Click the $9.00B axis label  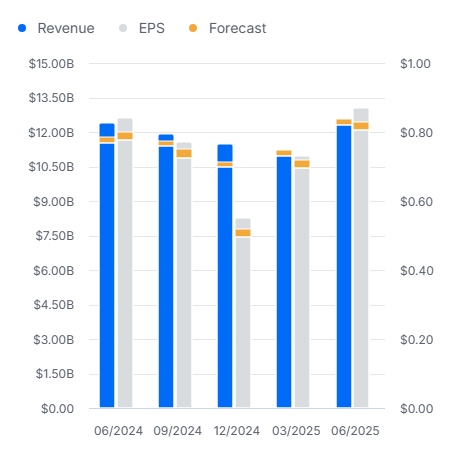pos(54,202)
